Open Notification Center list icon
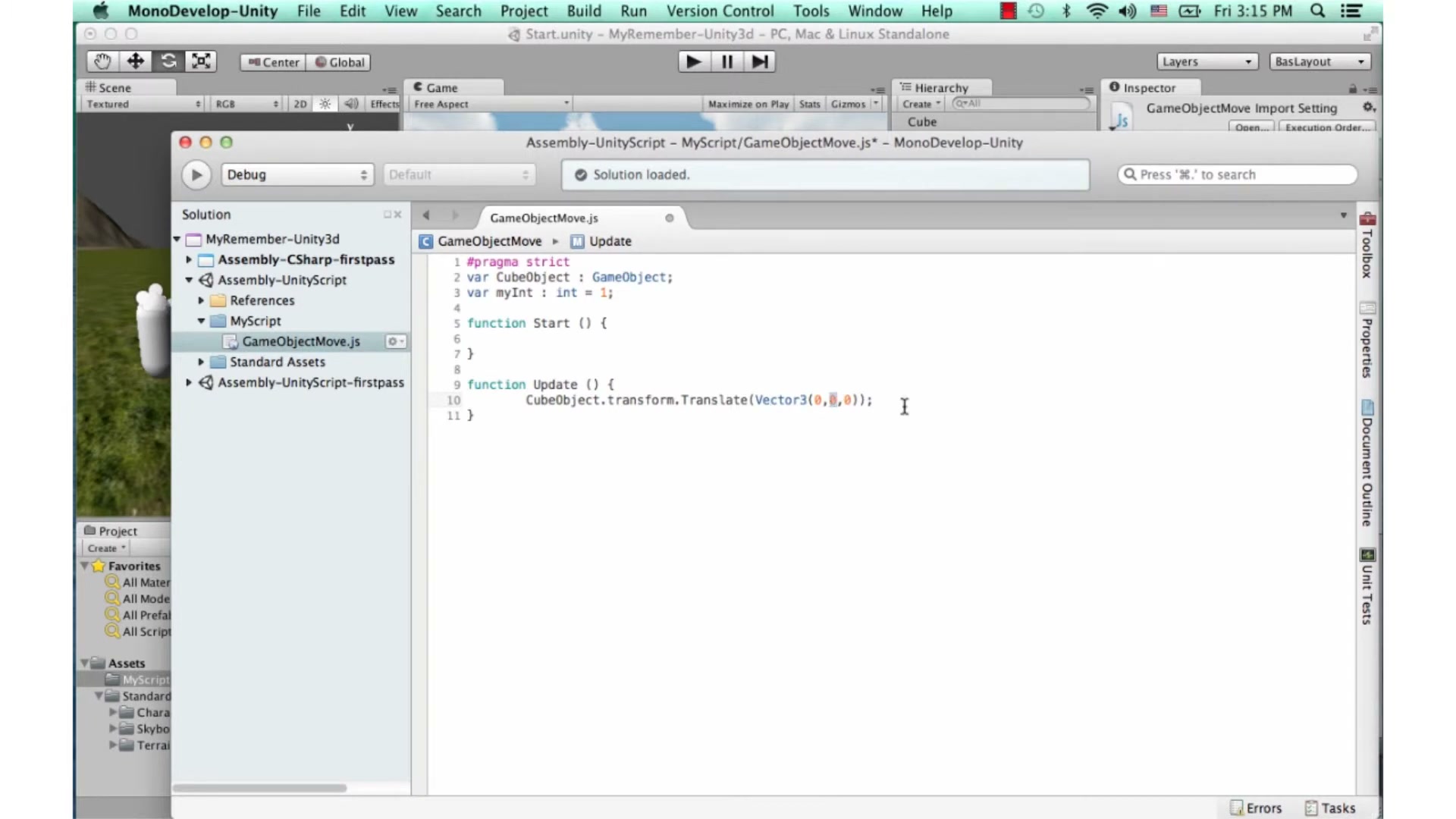The width and height of the screenshot is (1456, 819). pyautogui.click(x=1351, y=11)
